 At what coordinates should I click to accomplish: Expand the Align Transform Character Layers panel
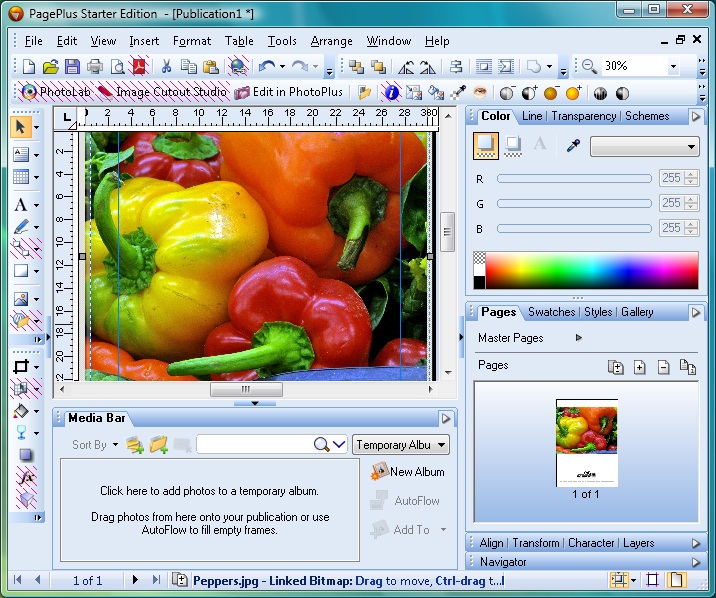[x=695, y=543]
